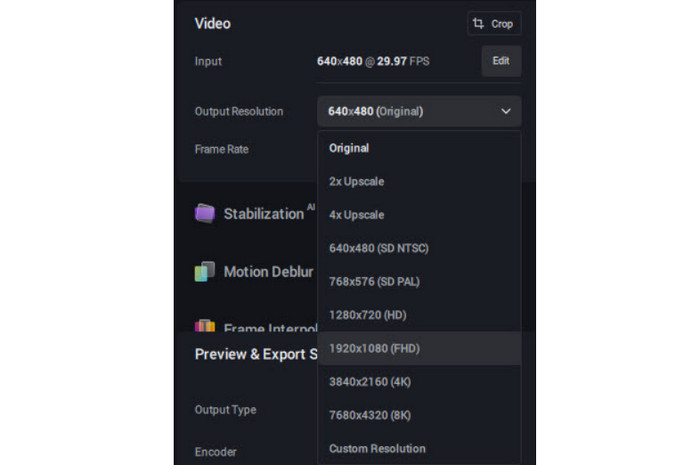Choose the Custom Resolution option
The image size is (700, 465).
(419, 448)
